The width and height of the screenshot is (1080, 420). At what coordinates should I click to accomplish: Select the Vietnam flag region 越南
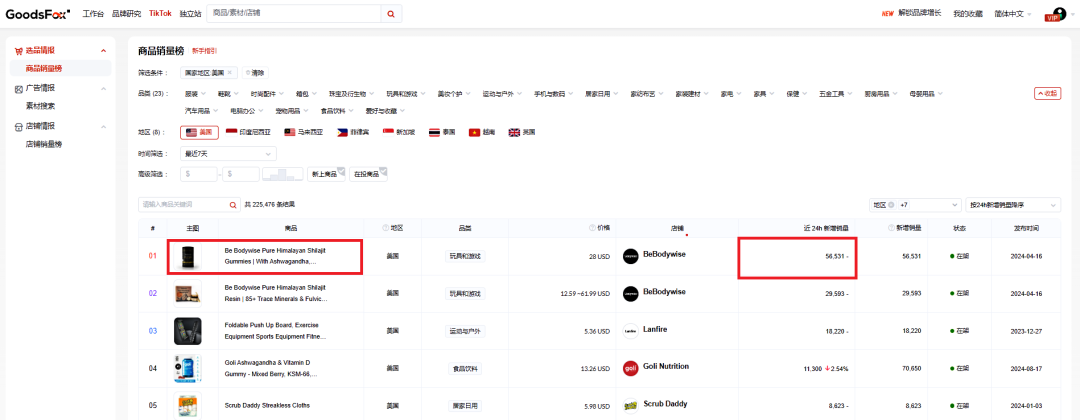[483, 132]
